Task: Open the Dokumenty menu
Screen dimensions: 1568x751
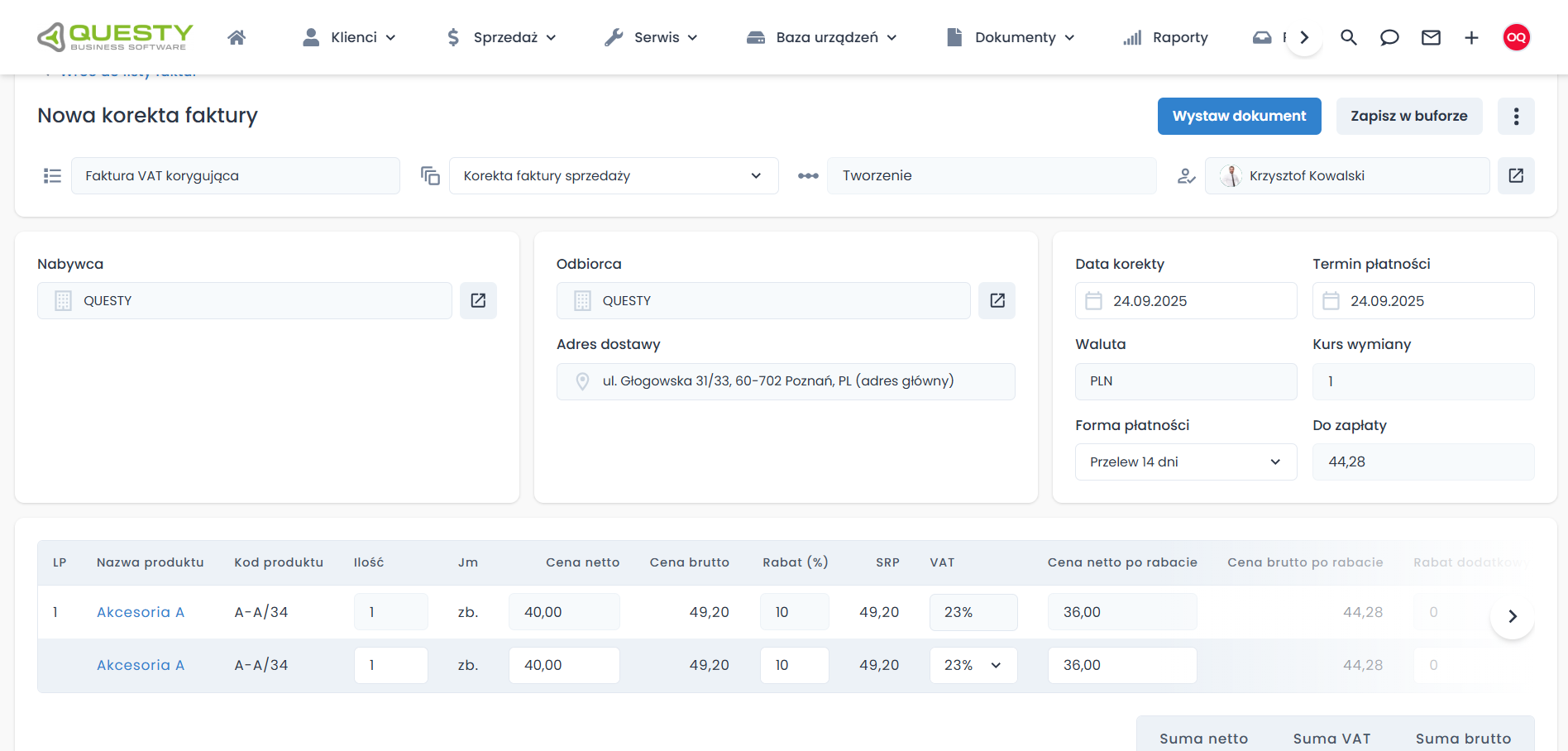Action: (x=1011, y=37)
